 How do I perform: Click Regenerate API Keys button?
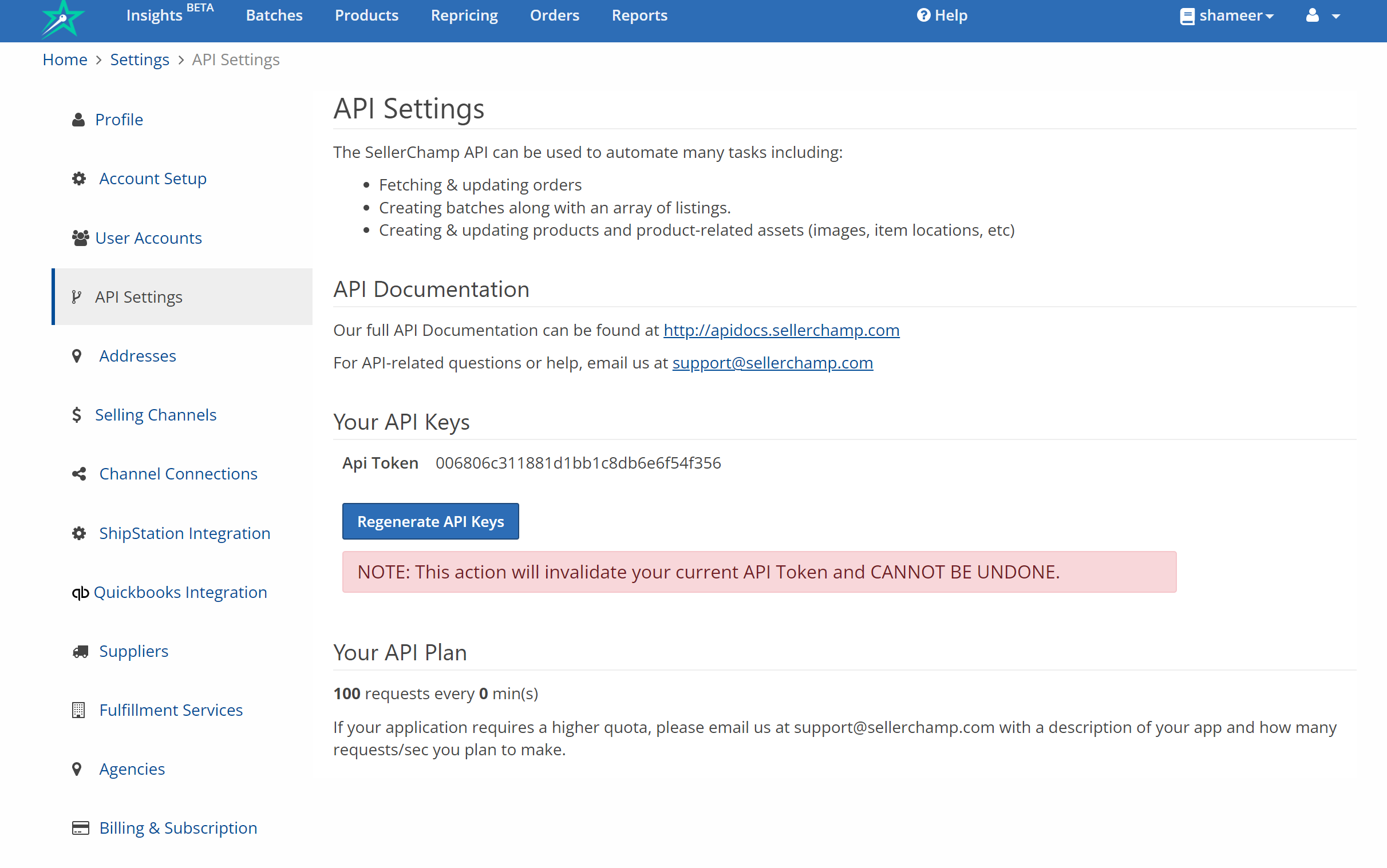pos(430,521)
